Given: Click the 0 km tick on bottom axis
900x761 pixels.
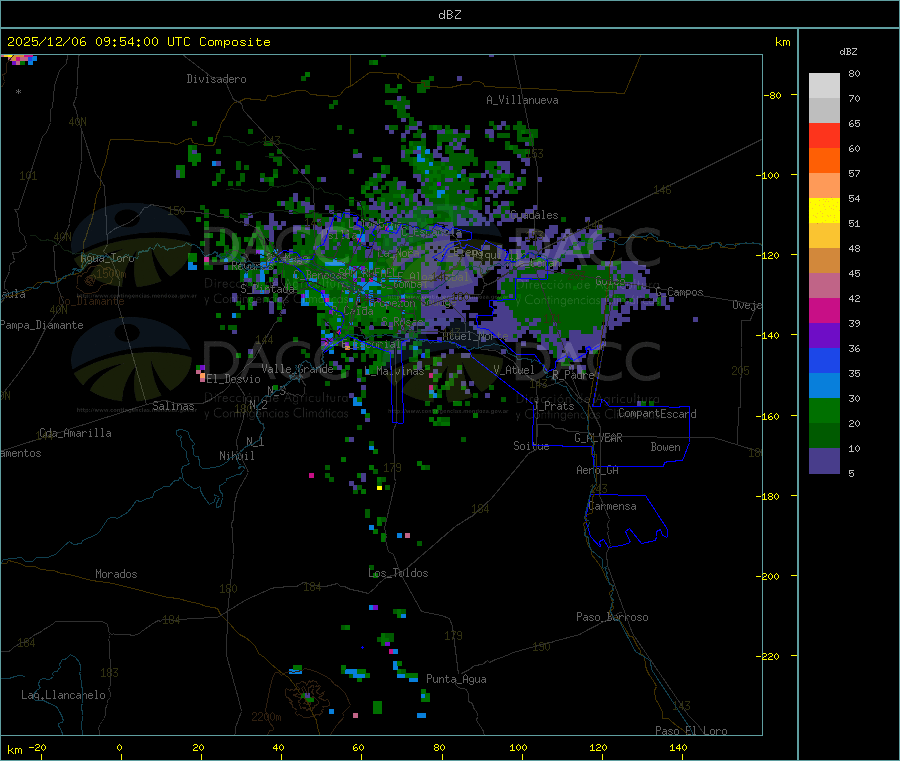Looking at the screenshot, I should (119, 748).
